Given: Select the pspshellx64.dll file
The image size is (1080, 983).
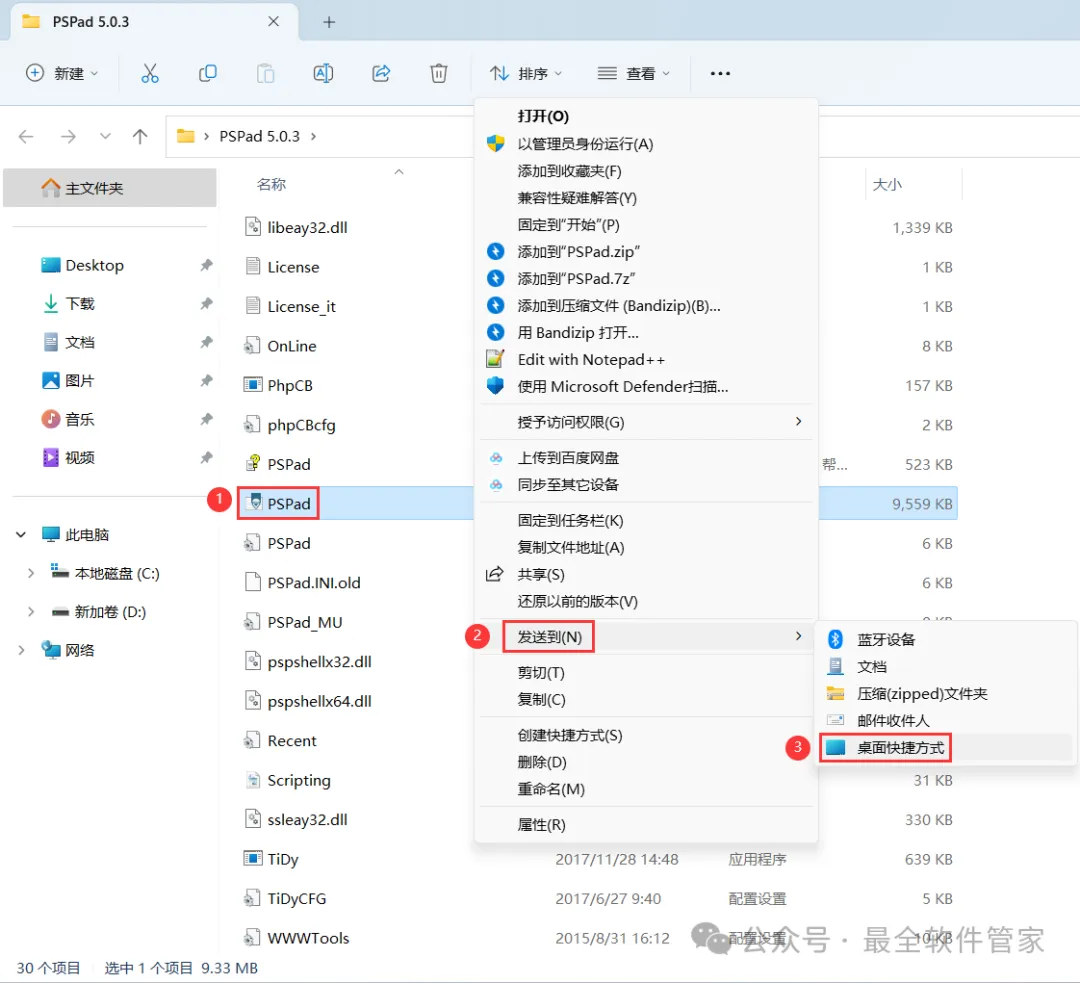Looking at the screenshot, I should (319, 701).
